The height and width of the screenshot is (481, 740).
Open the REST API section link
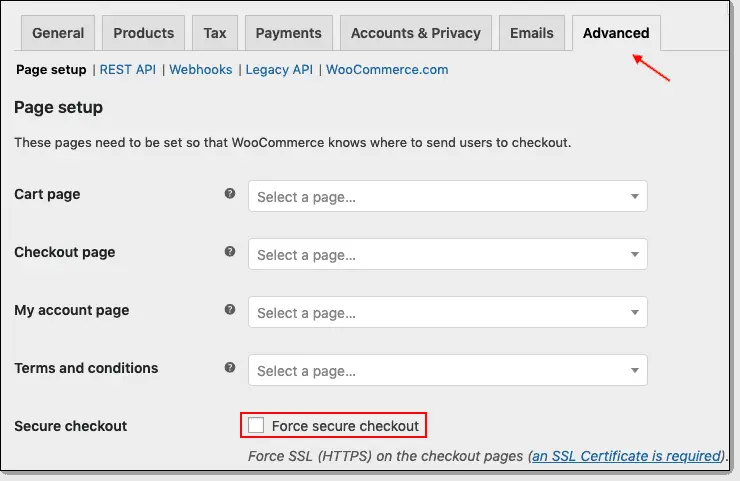[x=129, y=70]
